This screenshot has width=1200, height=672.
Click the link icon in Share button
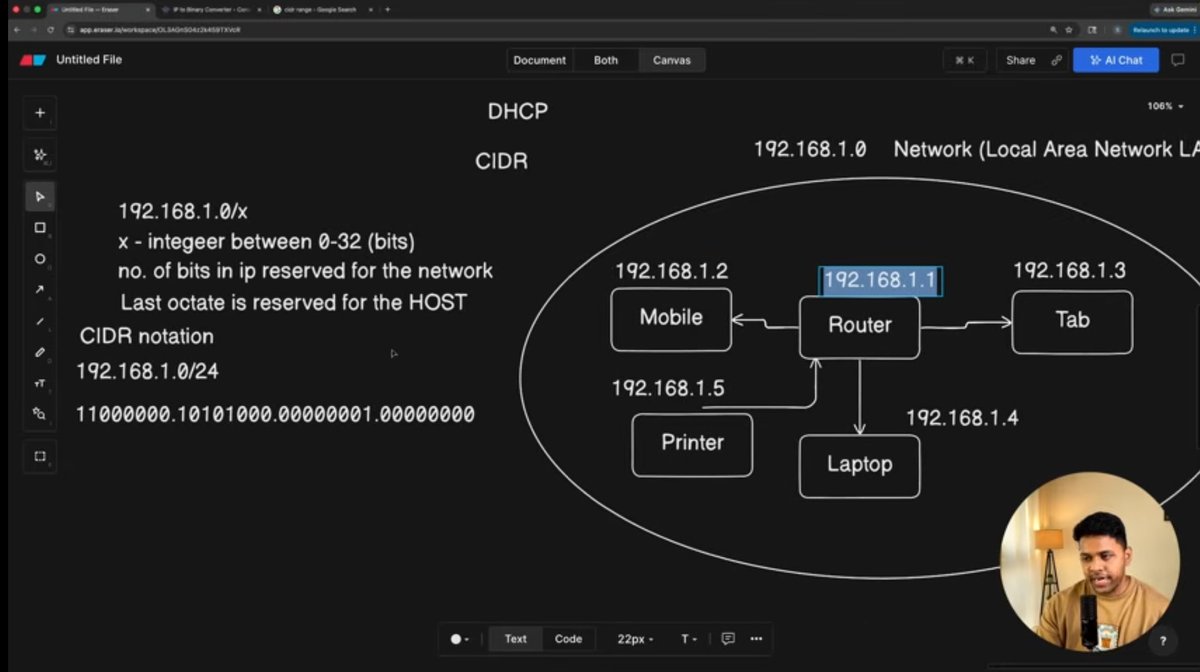point(1056,60)
